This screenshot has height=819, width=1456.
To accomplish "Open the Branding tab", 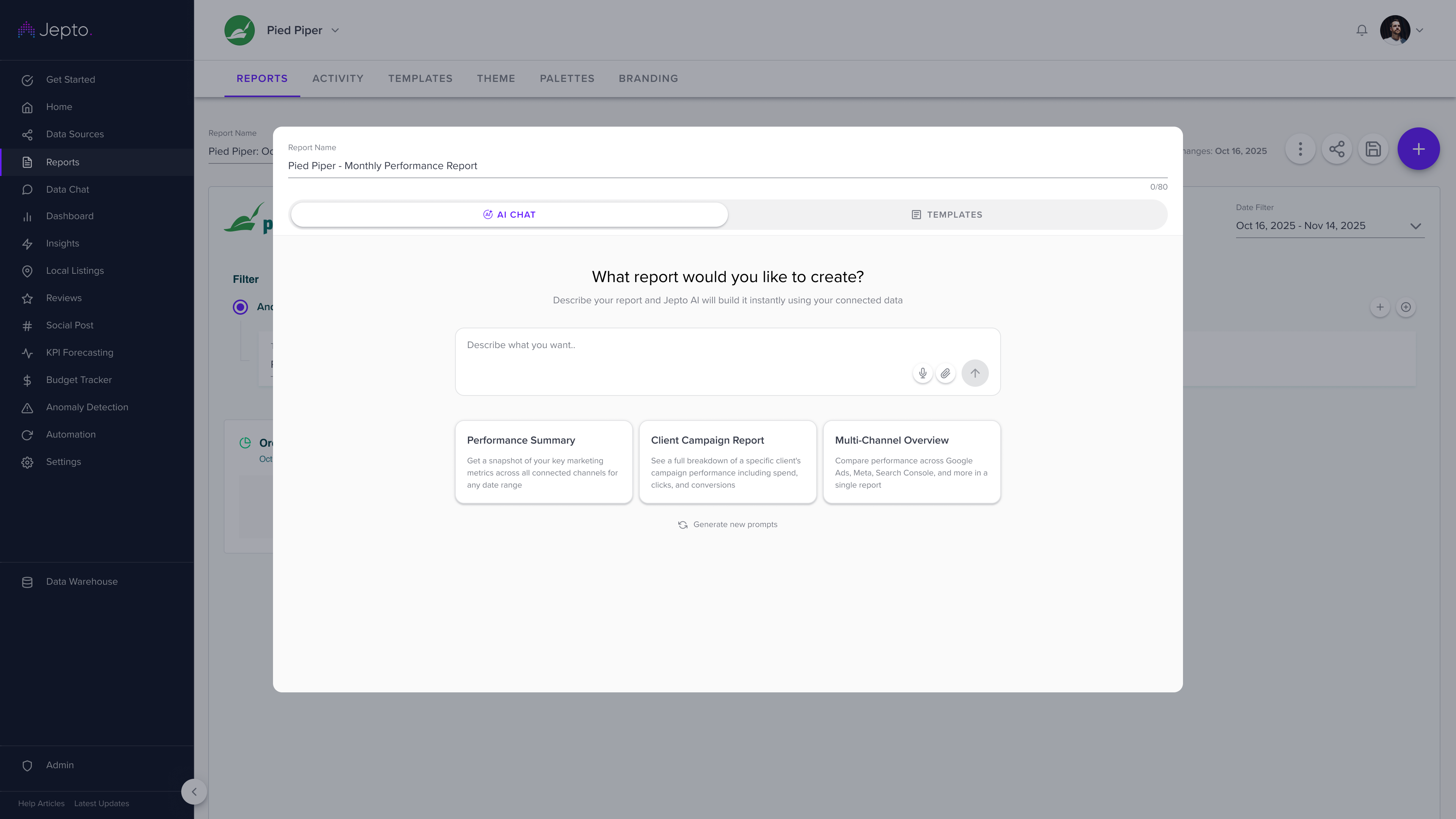I will tap(648, 78).
